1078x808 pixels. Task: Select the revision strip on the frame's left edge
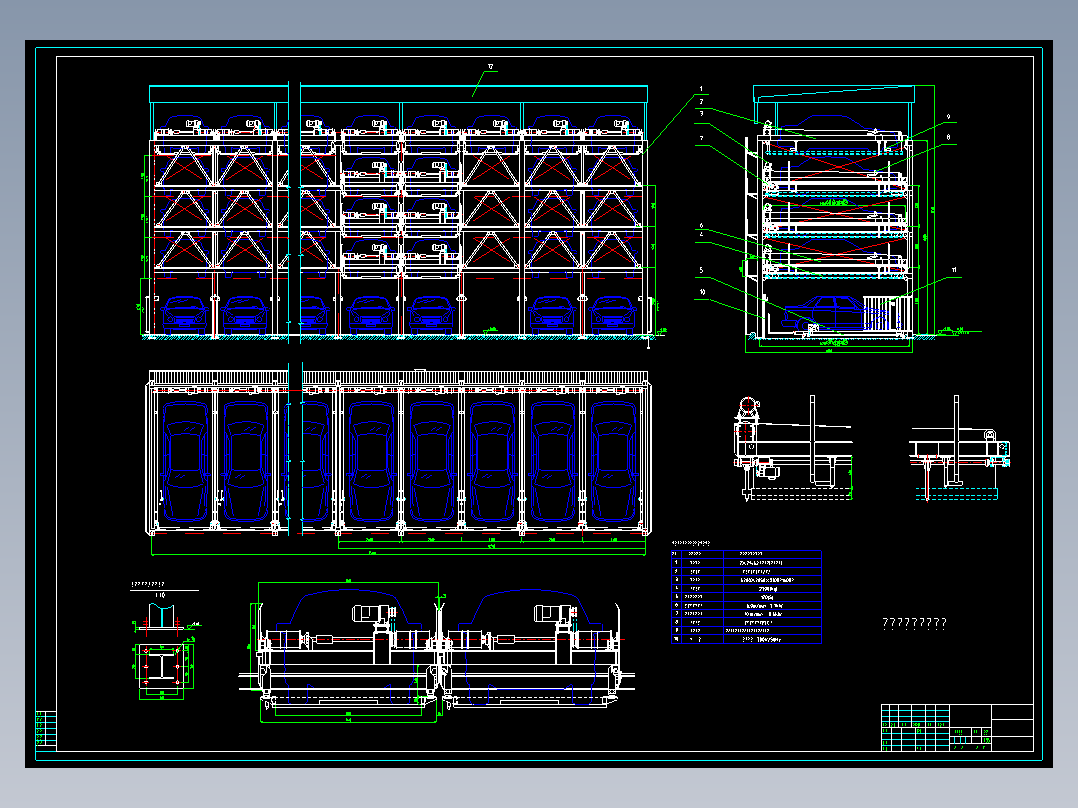coord(45,729)
